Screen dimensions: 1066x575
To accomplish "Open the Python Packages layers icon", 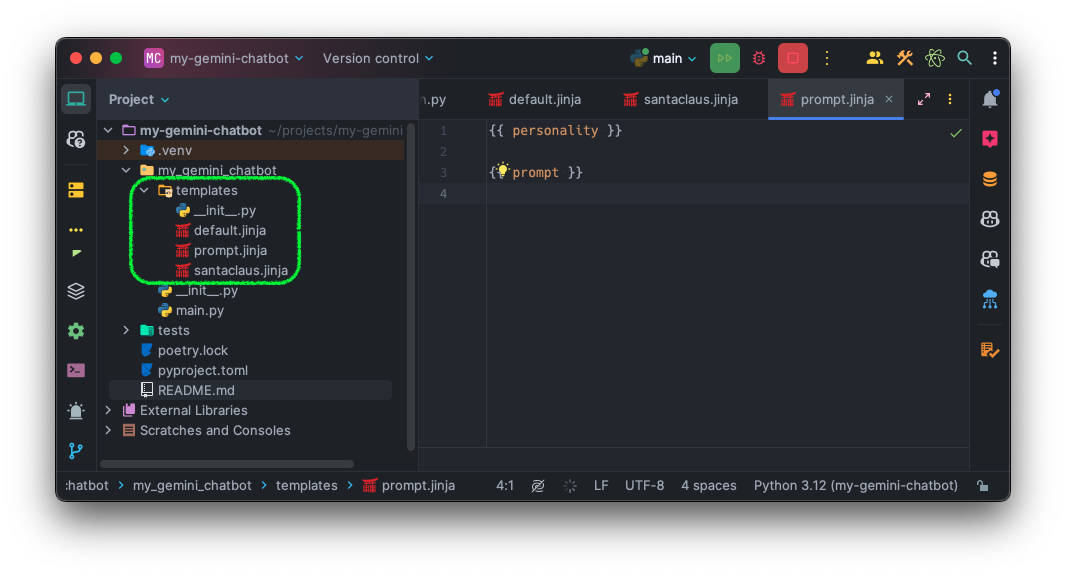I will coord(76,291).
